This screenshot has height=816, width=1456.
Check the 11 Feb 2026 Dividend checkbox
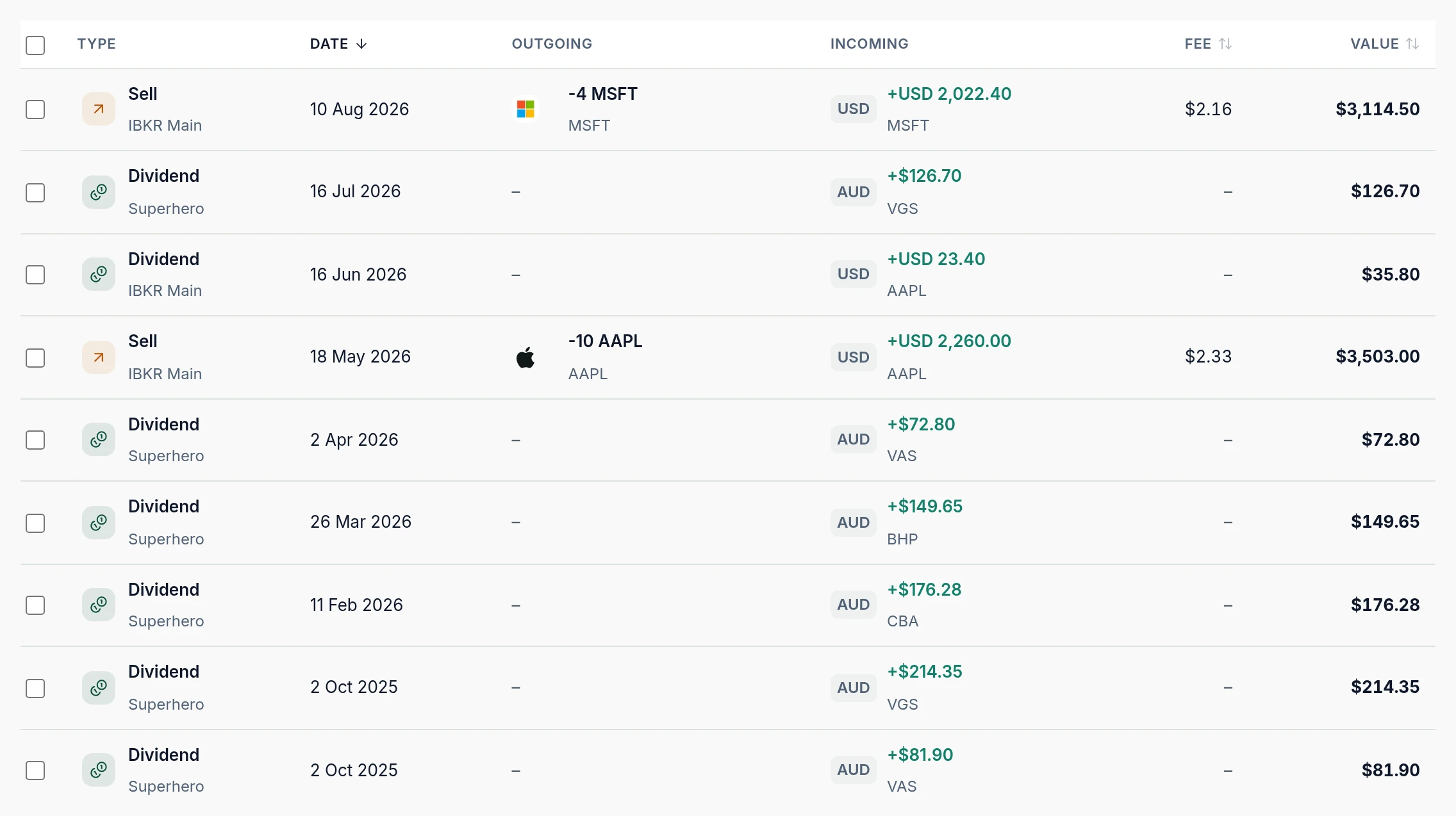[x=35, y=605]
